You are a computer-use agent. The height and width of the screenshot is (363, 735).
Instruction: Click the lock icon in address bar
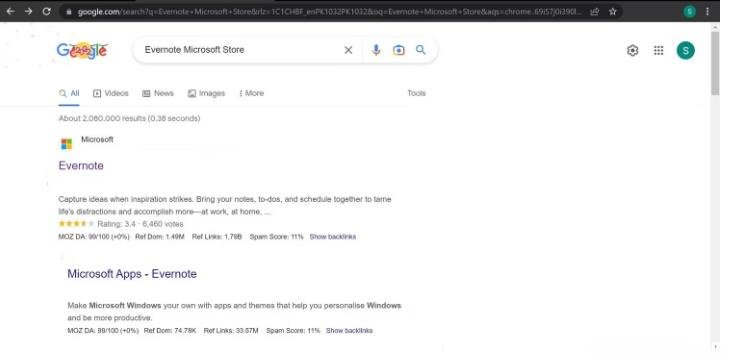coord(69,12)
